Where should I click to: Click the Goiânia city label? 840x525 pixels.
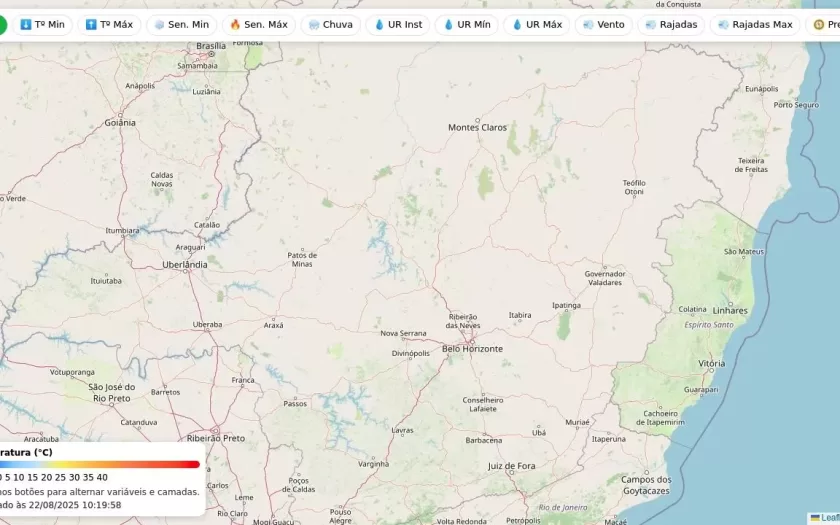[120, 123]
